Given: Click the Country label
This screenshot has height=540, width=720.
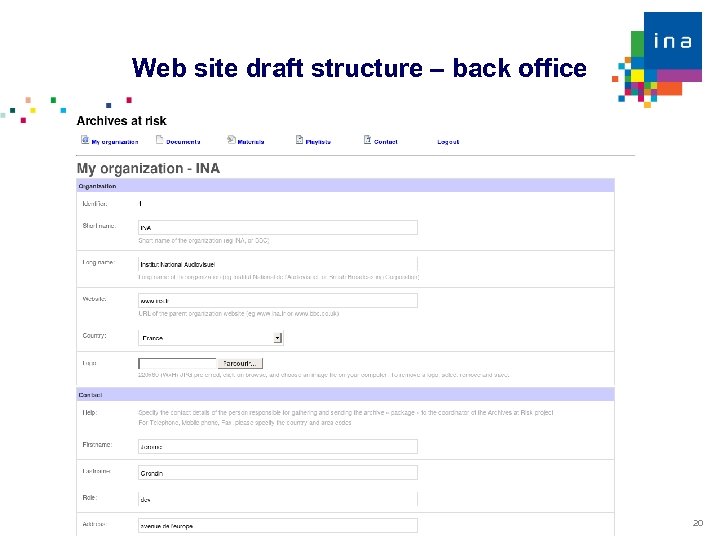Looking at the screenshot, I should coord(95,336).
